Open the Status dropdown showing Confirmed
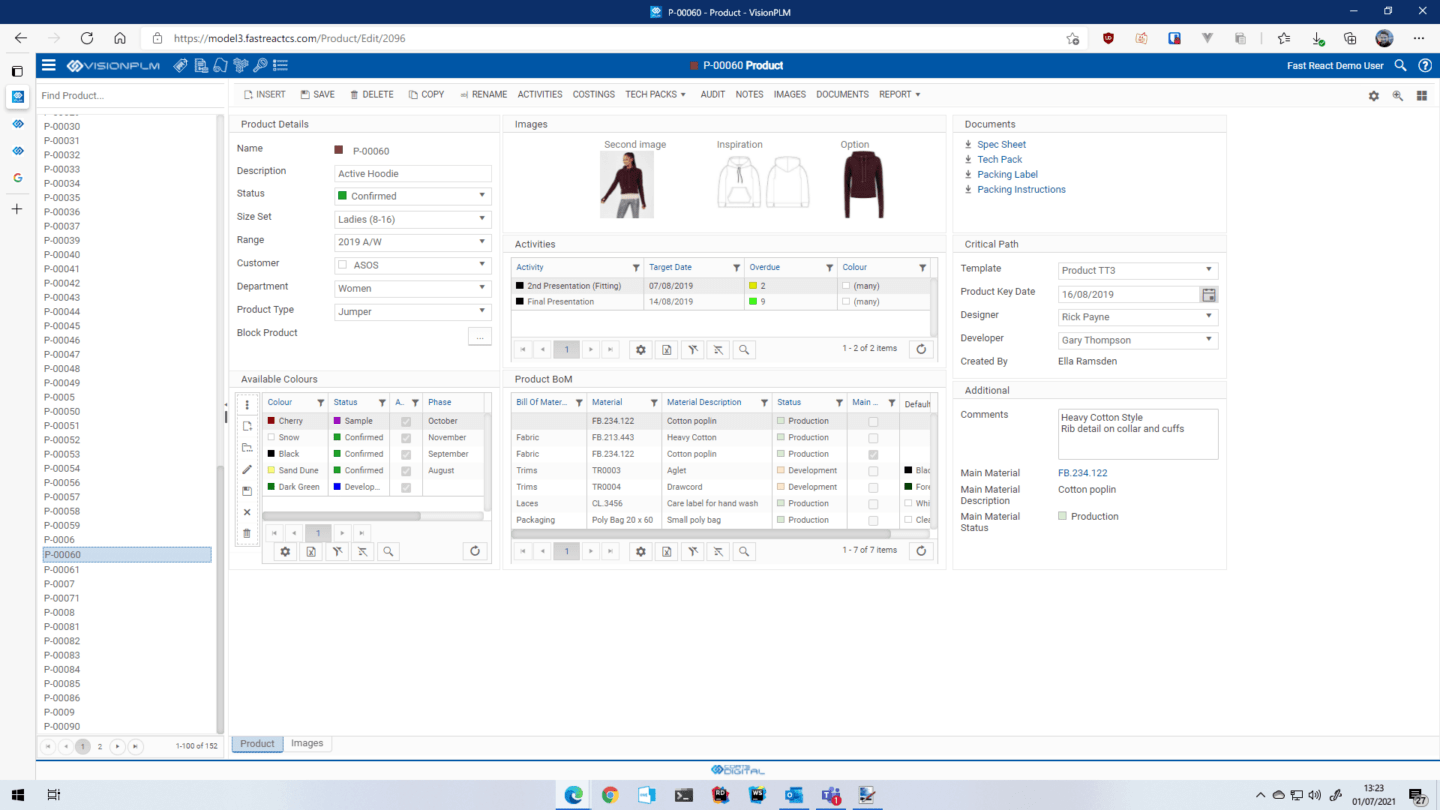Image resolution: width=1440 pixels, height=810 pixels. pos(483,193)
